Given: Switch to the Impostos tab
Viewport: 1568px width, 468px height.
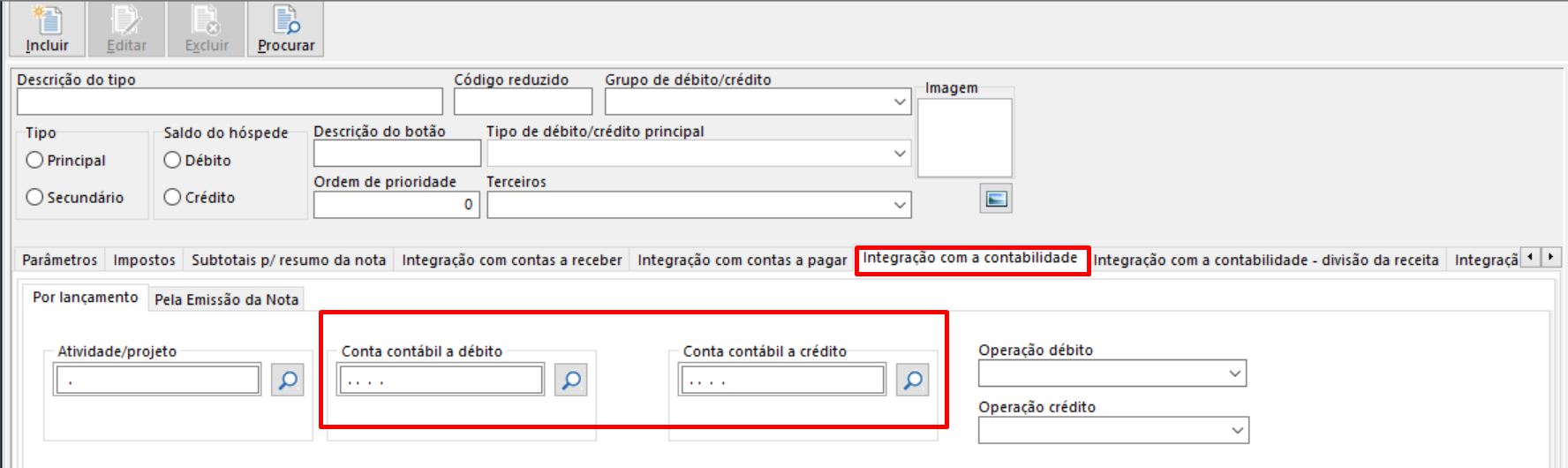Looking at the screenshot, I should click(x=144, y=260).
